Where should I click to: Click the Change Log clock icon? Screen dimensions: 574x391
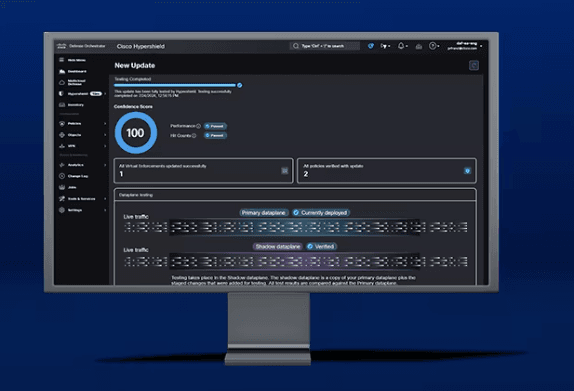pos(62,176)
